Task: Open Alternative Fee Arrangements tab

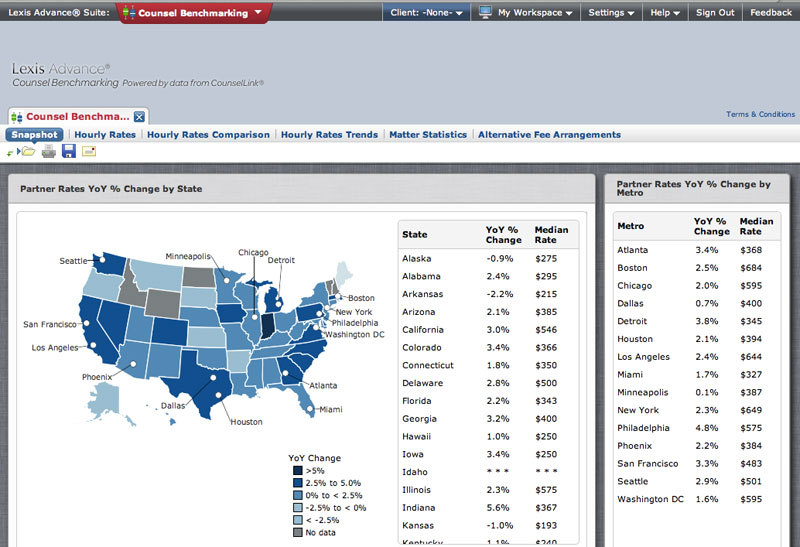Action: coord(549,135)
